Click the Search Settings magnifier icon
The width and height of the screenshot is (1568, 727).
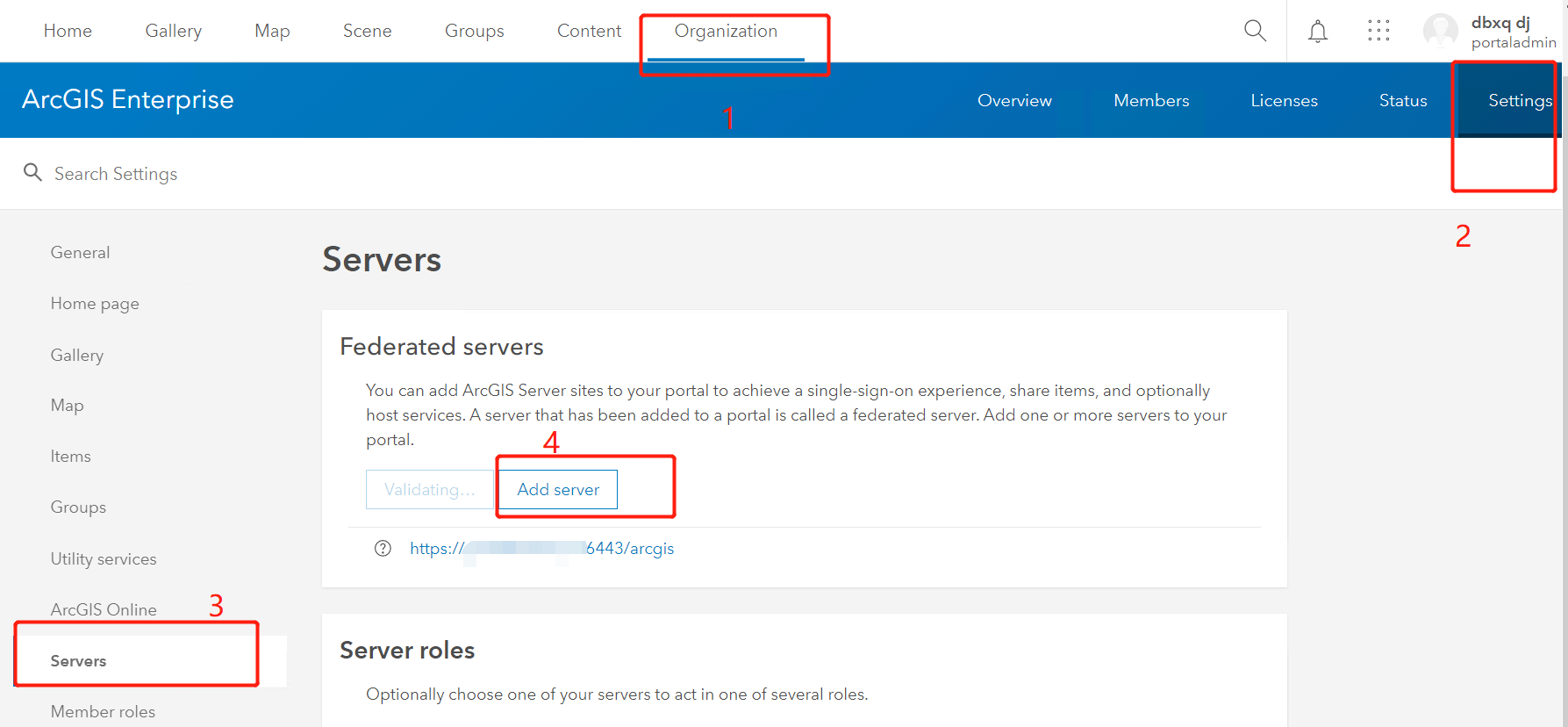click(x=32, y=172)
